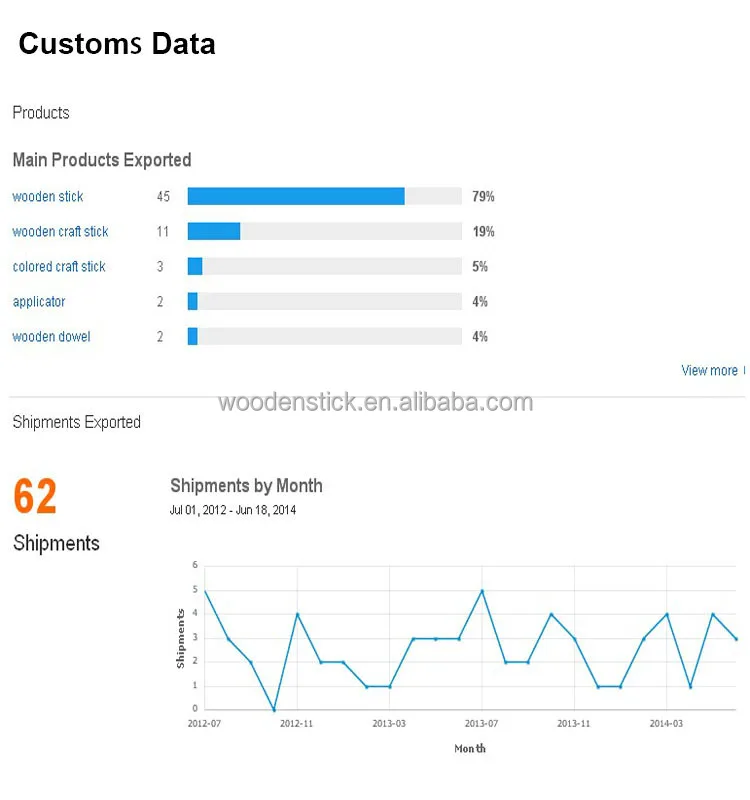Click the 2013-07 peak data point
The height and width of the screenshot is (800, 750).
point(482,591)
